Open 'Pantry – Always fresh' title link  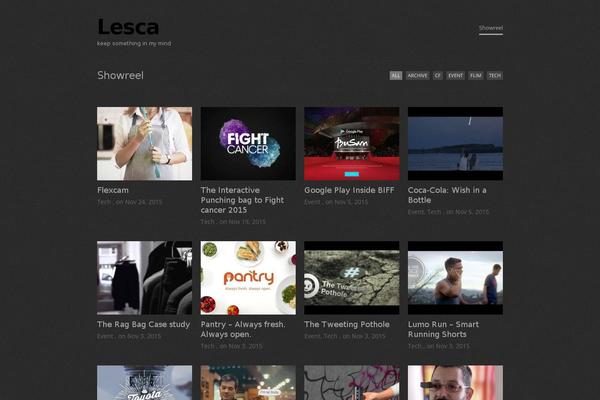pos(243,329)
